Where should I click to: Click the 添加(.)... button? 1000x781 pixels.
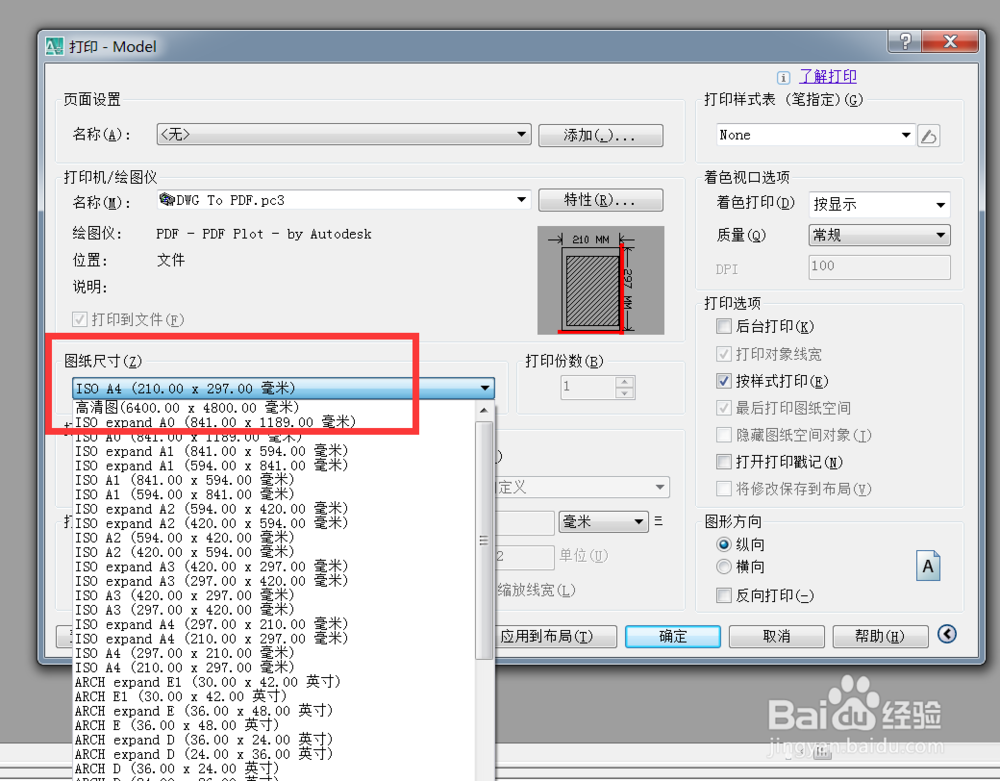tap(600, 135)
